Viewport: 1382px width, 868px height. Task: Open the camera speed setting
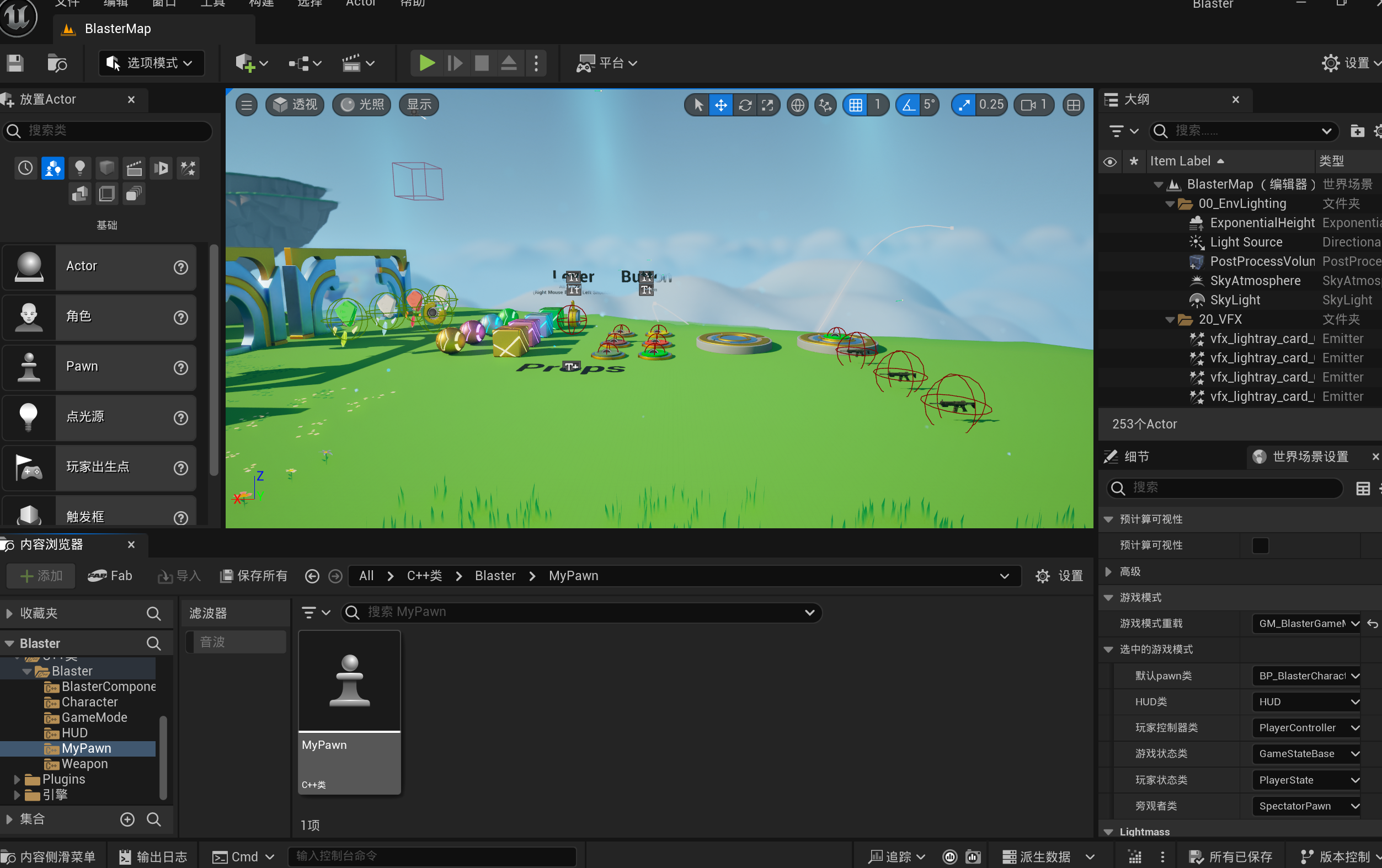pos(1034,105)
